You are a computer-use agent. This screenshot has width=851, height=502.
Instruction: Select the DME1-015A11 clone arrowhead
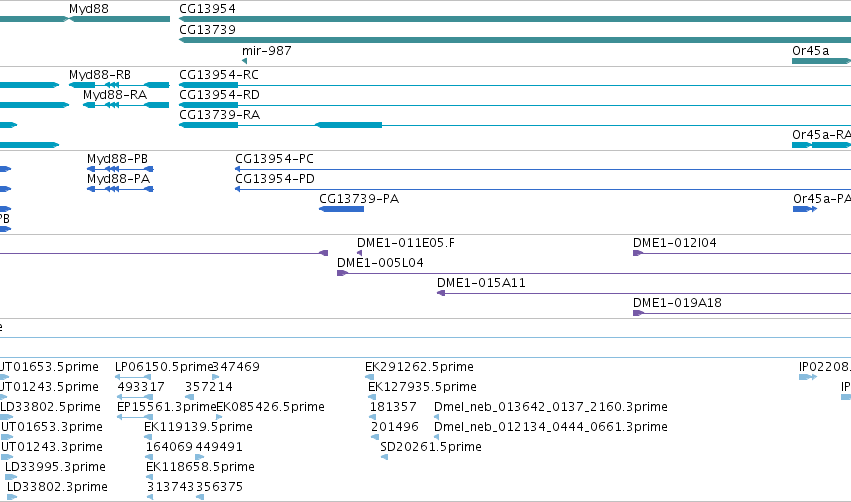pyautogui.click(x=441, y=293)
